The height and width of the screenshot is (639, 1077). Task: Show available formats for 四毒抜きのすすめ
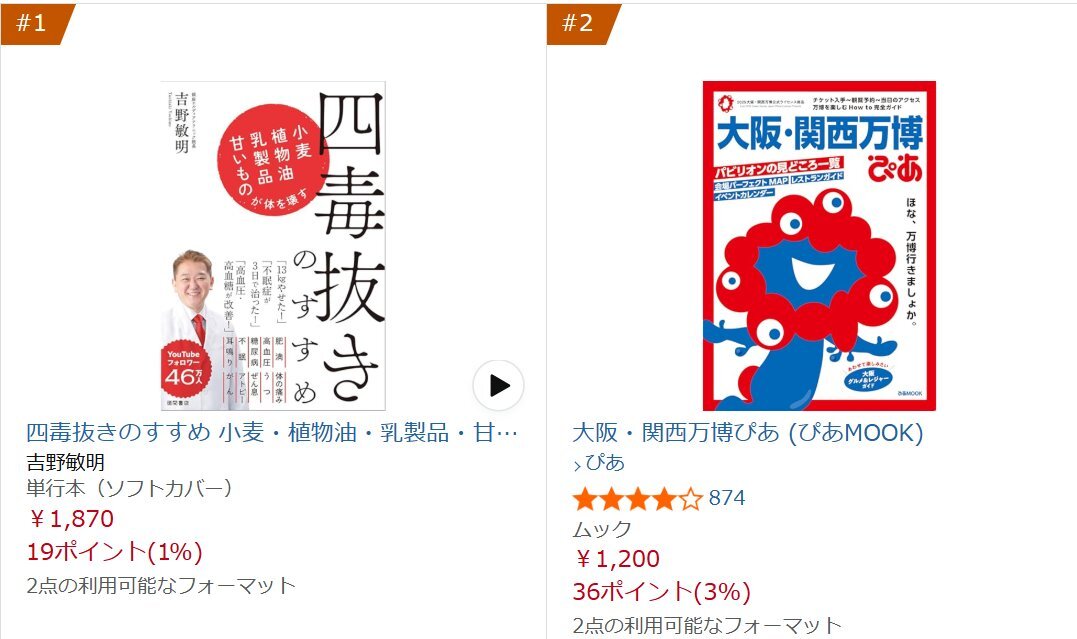tap(161, 585)
